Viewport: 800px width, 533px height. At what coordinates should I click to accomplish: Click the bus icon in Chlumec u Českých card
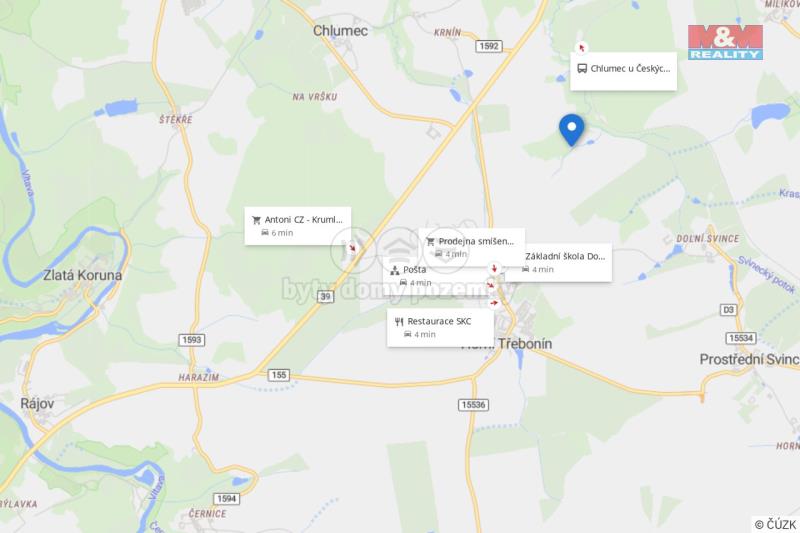pos(582,68)
